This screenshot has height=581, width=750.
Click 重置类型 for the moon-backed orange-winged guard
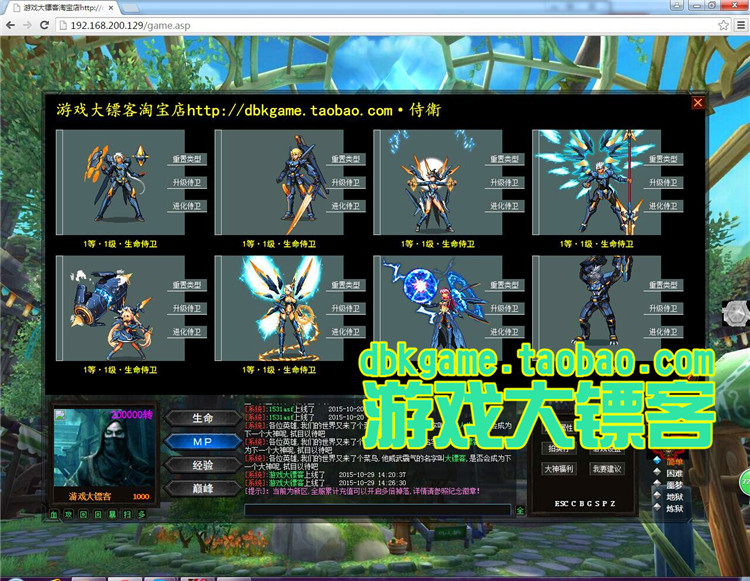click(505, 159)
